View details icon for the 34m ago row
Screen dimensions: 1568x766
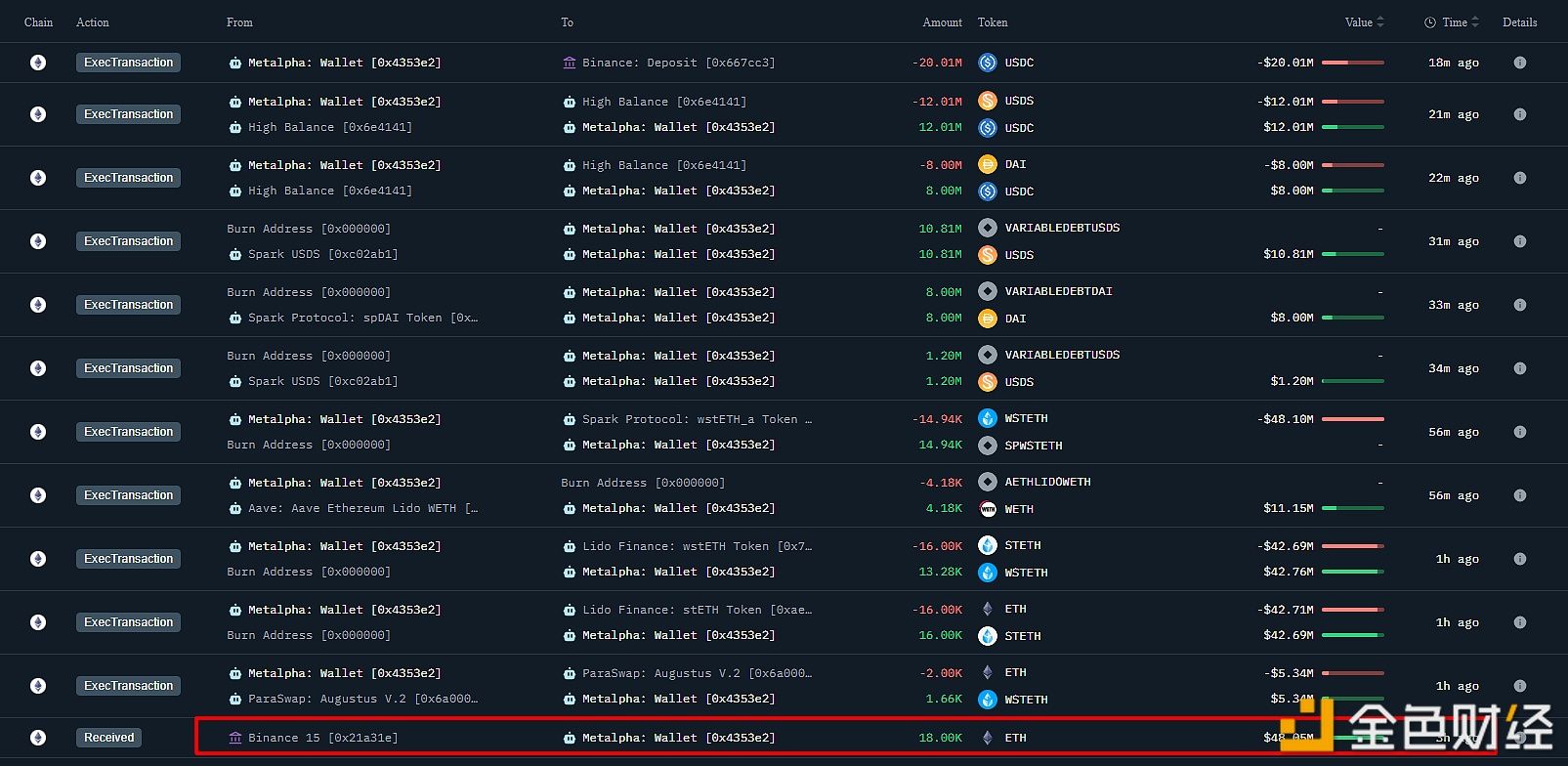1519,368
